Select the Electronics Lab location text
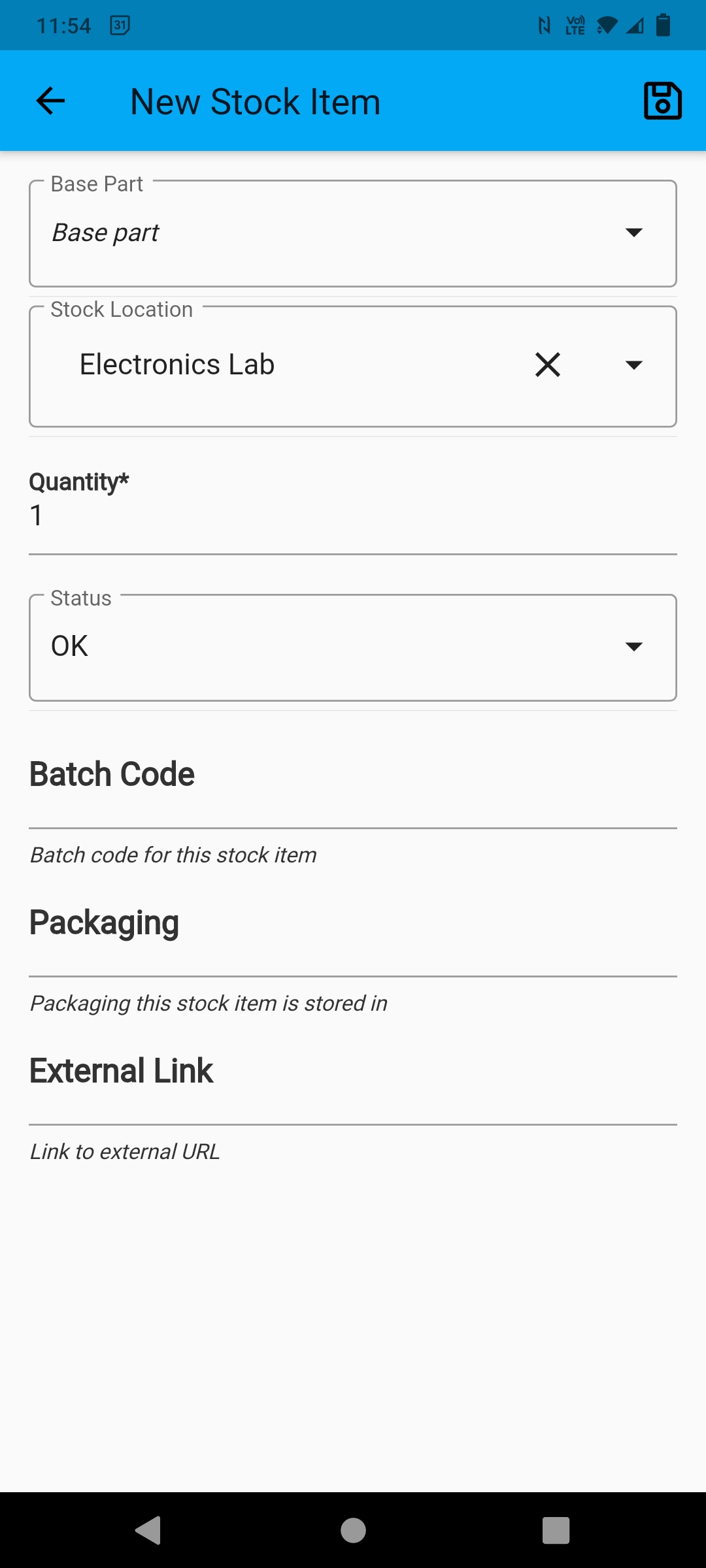This screenshot has width=706, height=1568. coord(176,365)
